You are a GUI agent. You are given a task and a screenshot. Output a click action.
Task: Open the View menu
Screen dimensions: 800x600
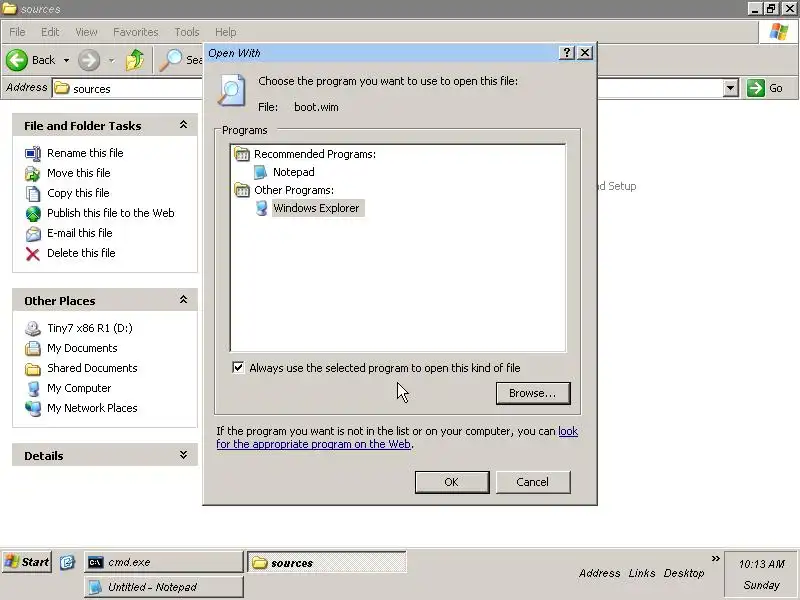click(x=86, y=32)
